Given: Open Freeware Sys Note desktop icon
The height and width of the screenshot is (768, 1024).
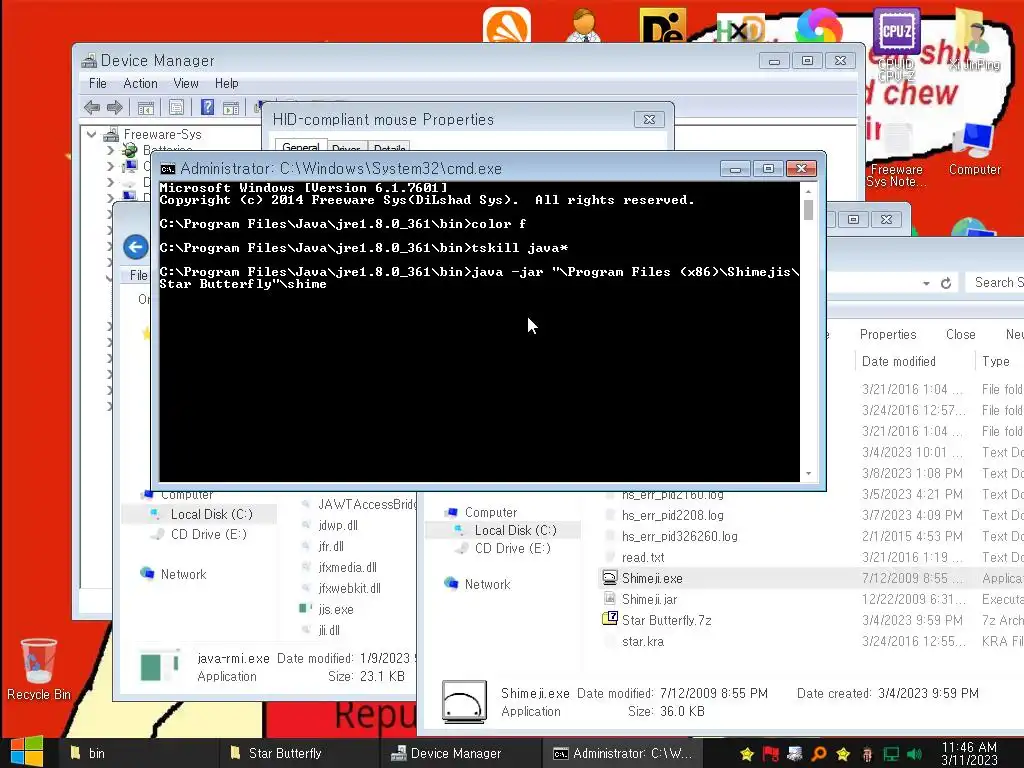Looking at the screenshot, I should pyautogui.click(x=897, y=157).
